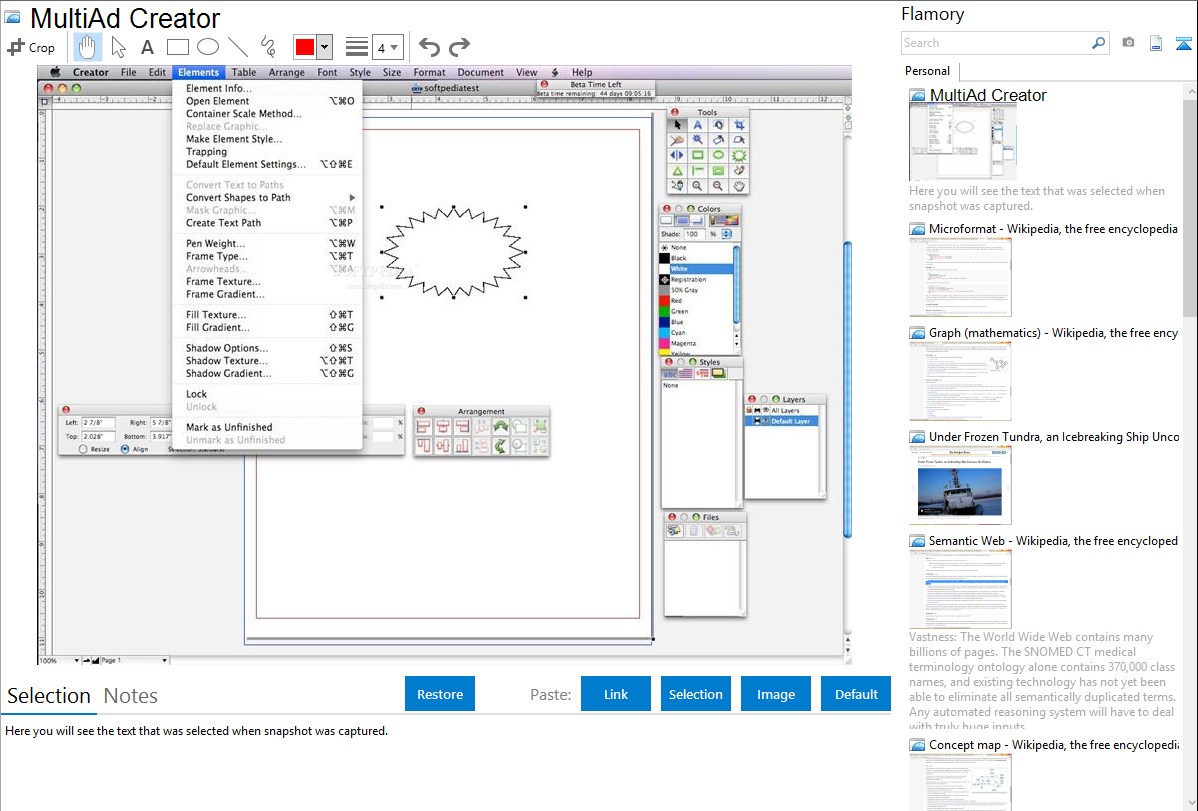
Task: Select the hand grabber tool in Tools palette
Action: (739, 186)
